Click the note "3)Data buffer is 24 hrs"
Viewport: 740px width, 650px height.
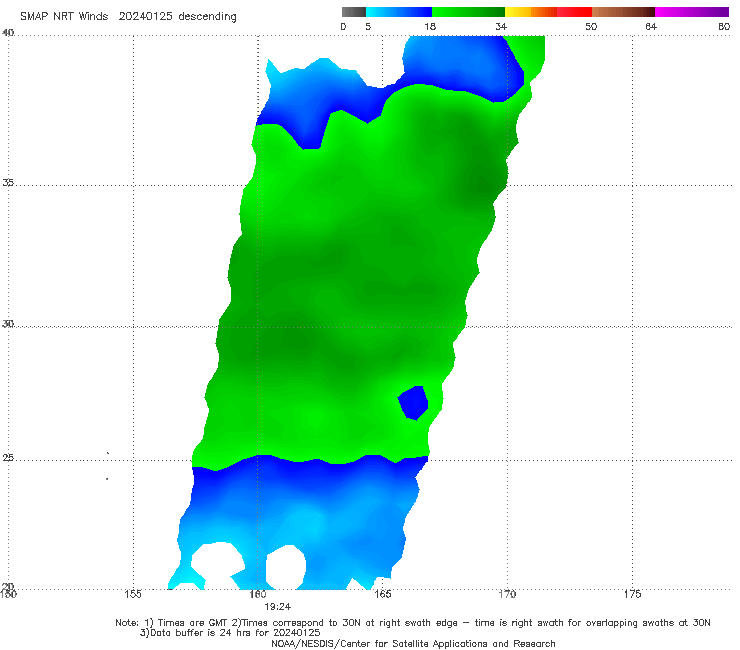[x=230, y=633]
